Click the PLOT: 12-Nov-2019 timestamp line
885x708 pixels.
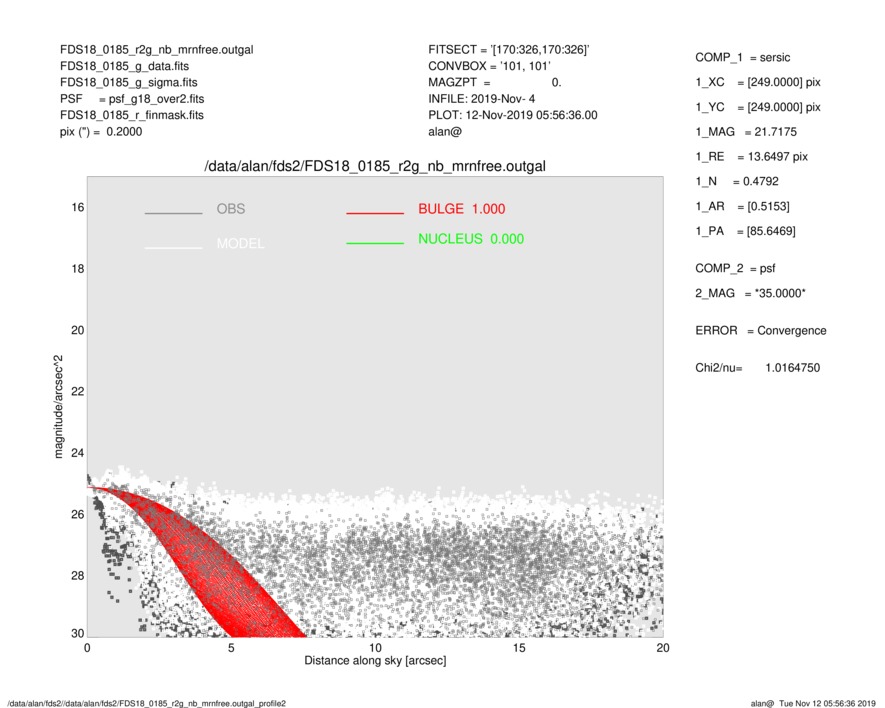coord(512,115)
